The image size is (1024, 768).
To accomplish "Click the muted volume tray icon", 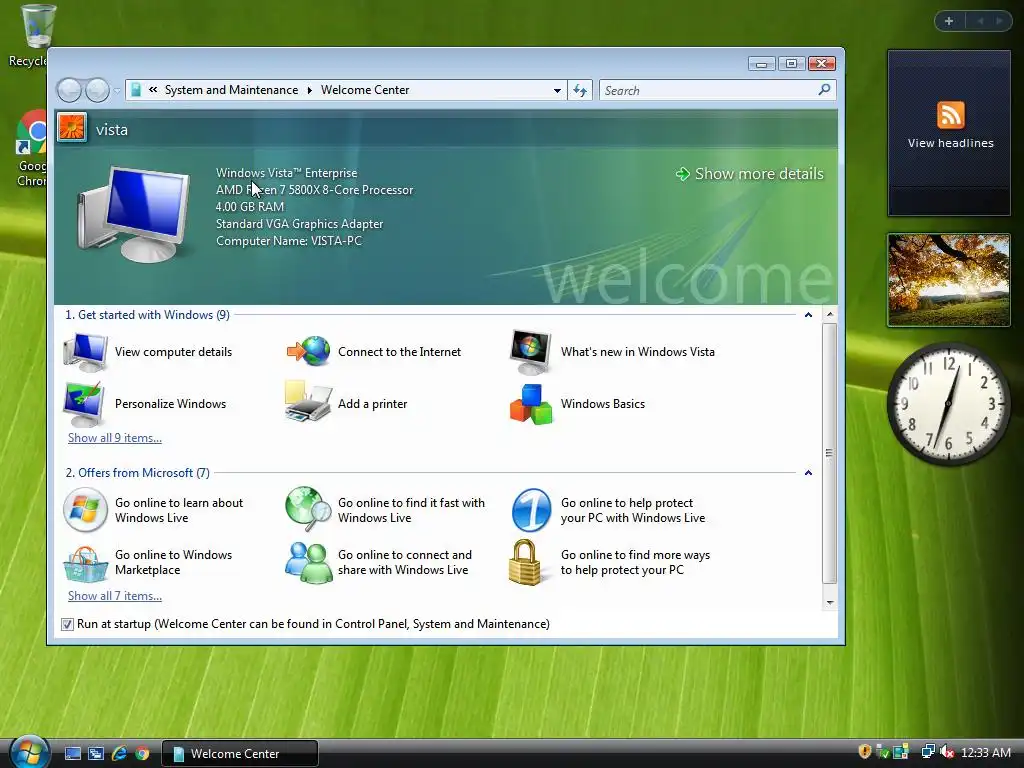I will click(x=946, y=752).
